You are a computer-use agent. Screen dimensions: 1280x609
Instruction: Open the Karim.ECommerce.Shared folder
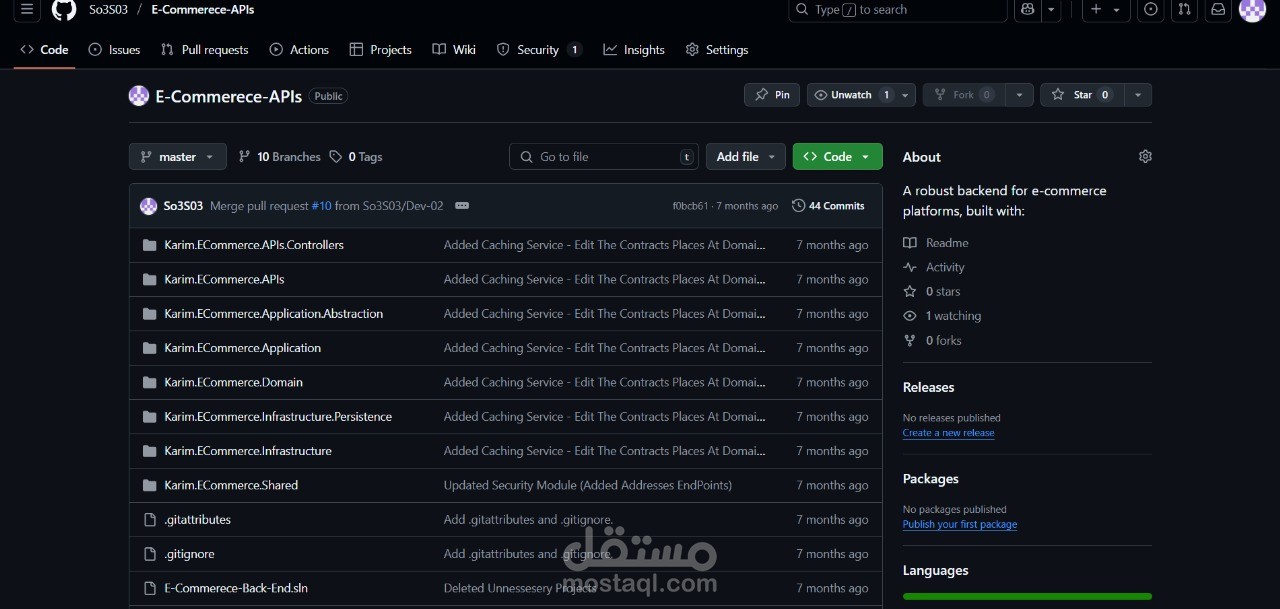[231, 485]
